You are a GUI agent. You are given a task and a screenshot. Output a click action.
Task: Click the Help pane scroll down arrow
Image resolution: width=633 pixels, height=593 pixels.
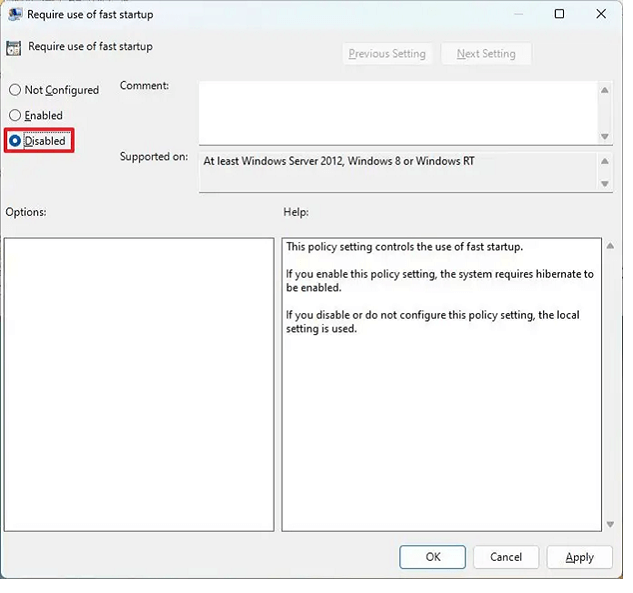pos(610,523)
